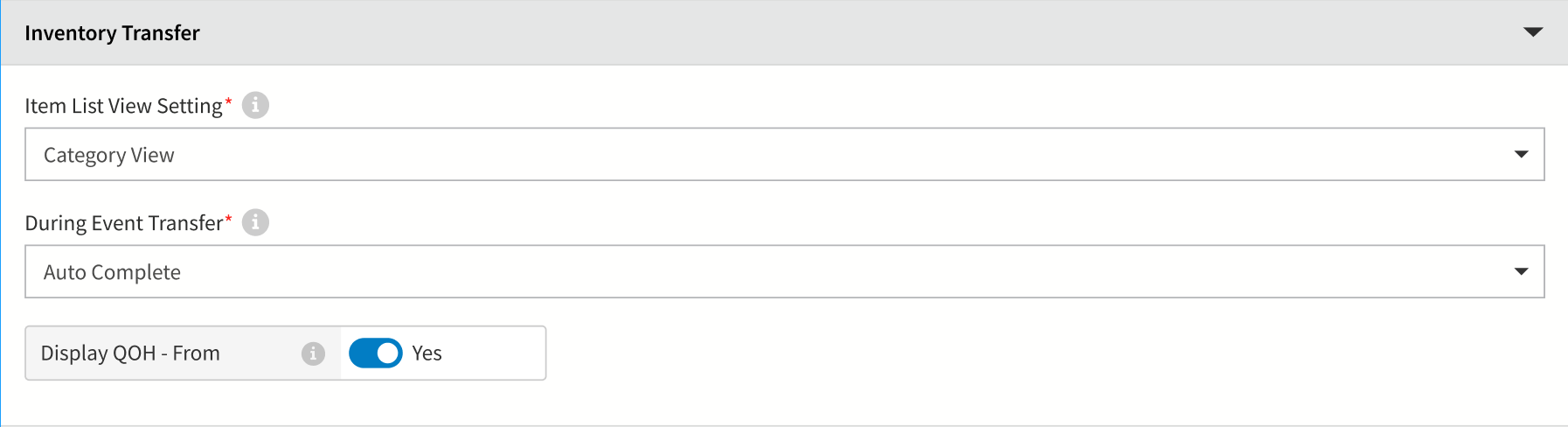Click the Yes text beside the toggle
Viewport: 1568px width, 427px height.
pos(427,353)
